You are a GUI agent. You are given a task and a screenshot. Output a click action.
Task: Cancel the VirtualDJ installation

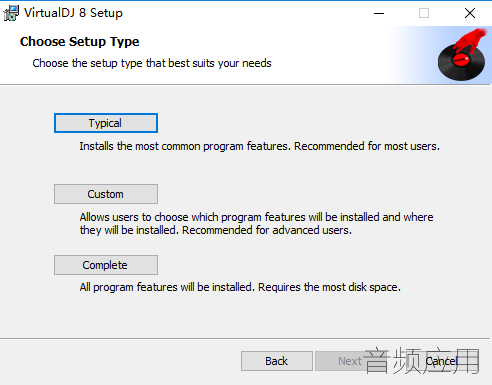(441, 361)
